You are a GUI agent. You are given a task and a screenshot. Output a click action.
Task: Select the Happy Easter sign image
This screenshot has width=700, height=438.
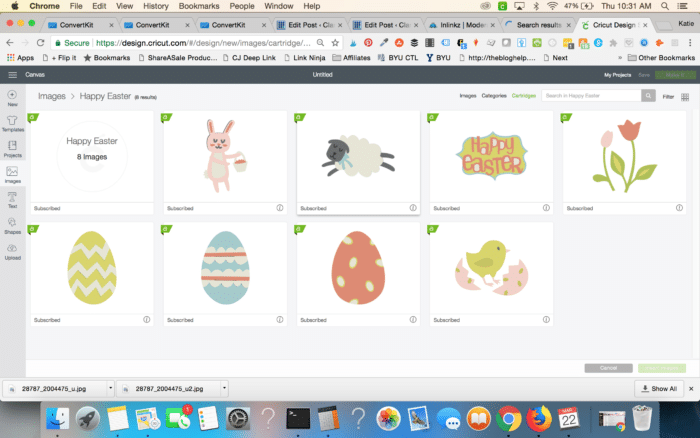(x=491, y=156)
